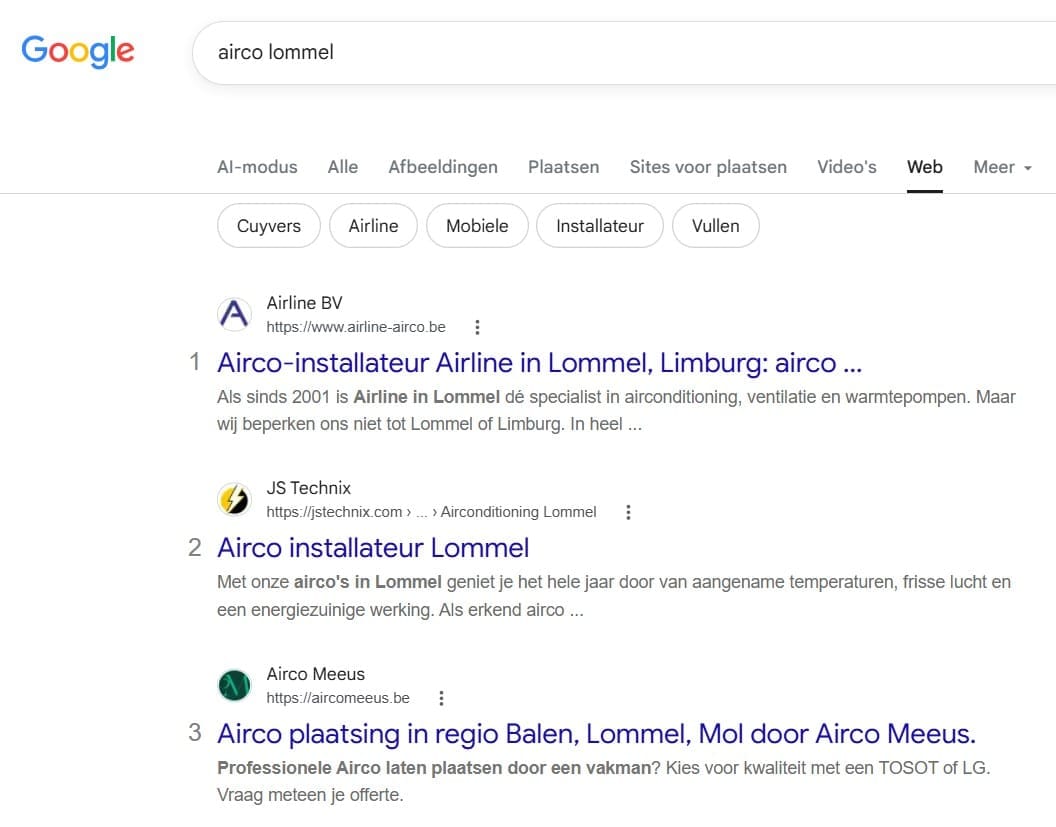Expand the Meer dropdown

(x=1002, y=167)
